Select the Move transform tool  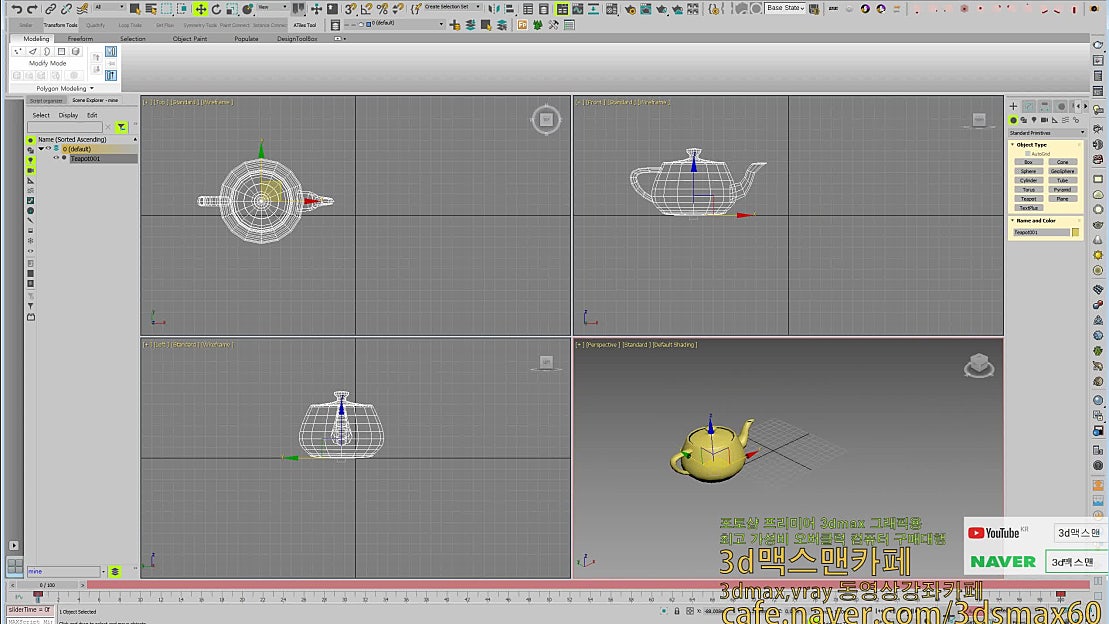200,9
